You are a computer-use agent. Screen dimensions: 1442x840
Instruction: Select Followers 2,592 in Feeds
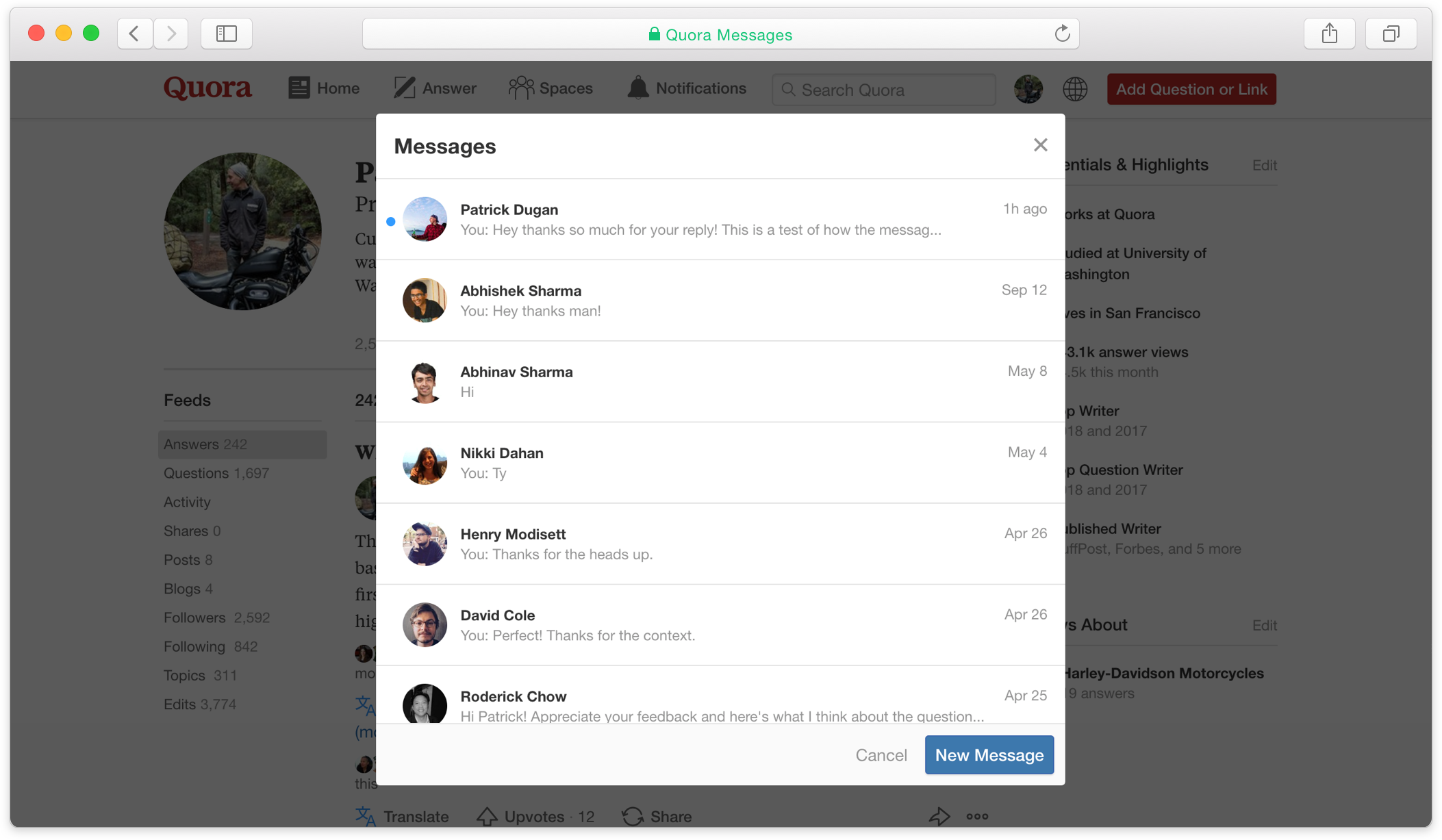217,618
